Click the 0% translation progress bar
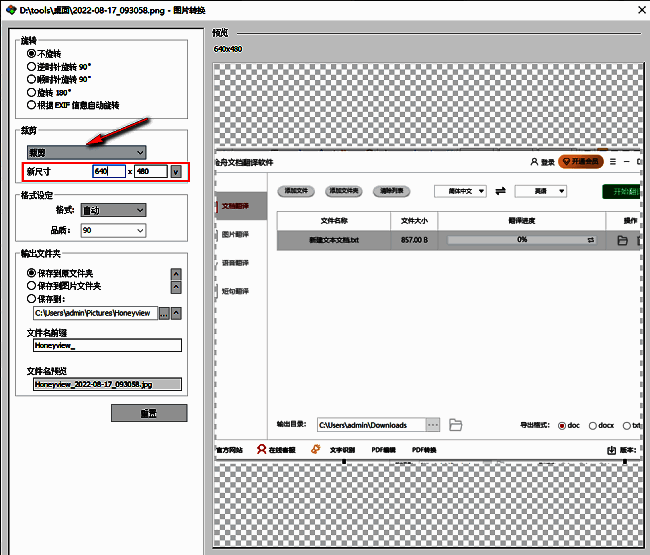 [521, 241]
